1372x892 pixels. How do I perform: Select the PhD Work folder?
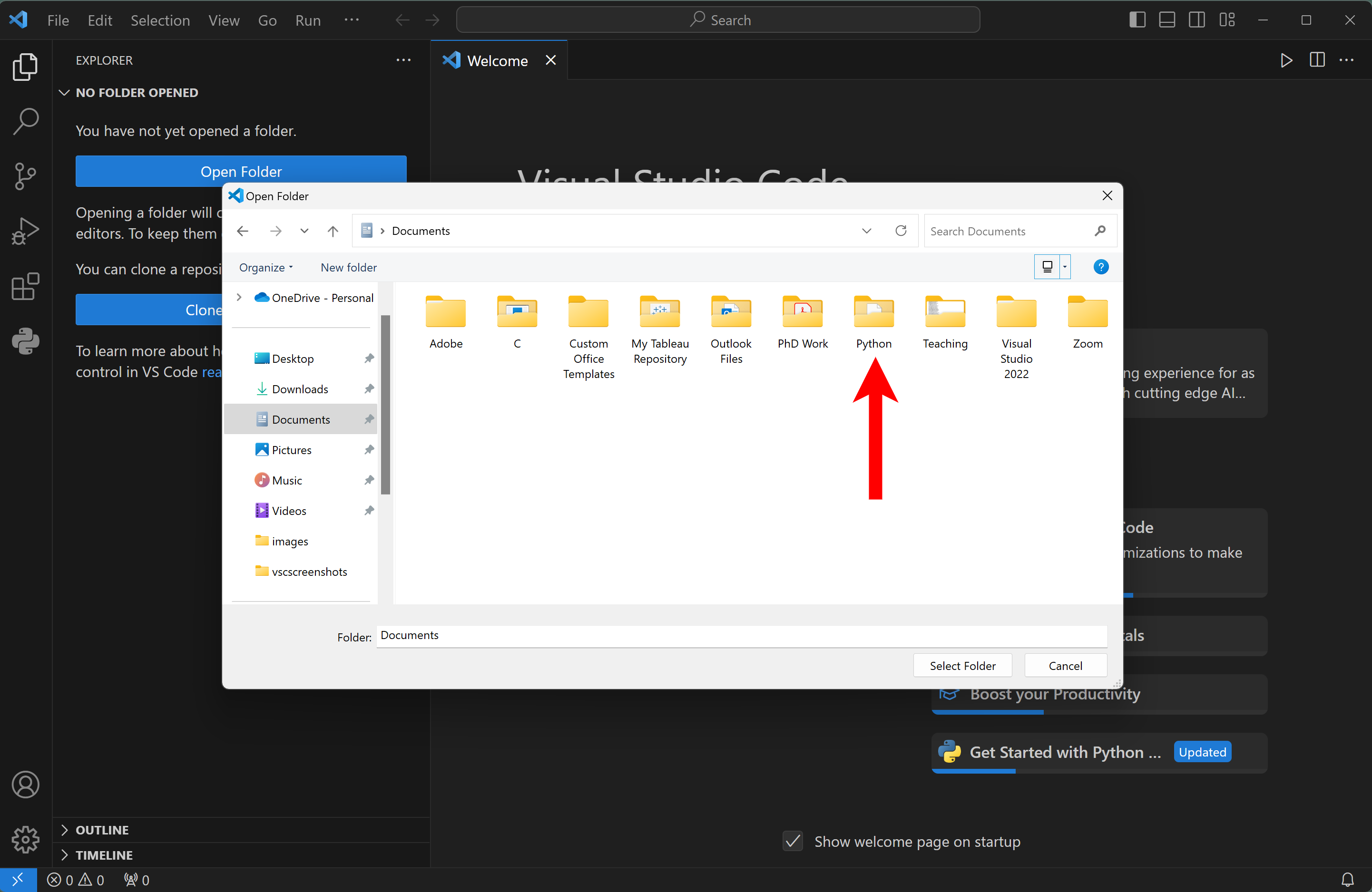[x=803, y=323]
